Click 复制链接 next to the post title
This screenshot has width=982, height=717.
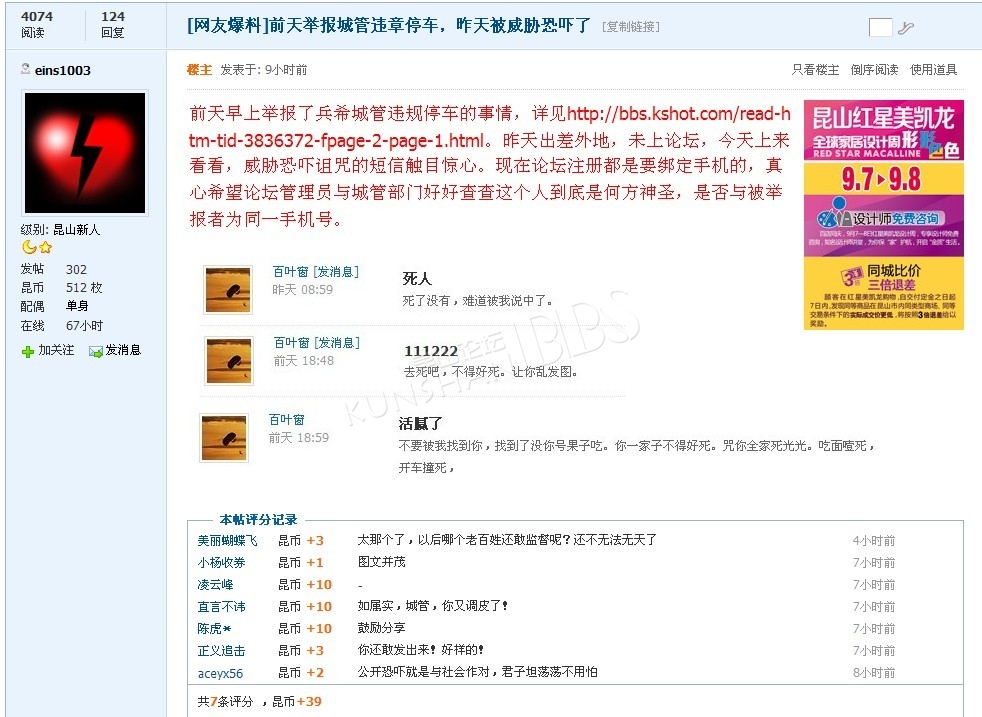pos(631,26)
